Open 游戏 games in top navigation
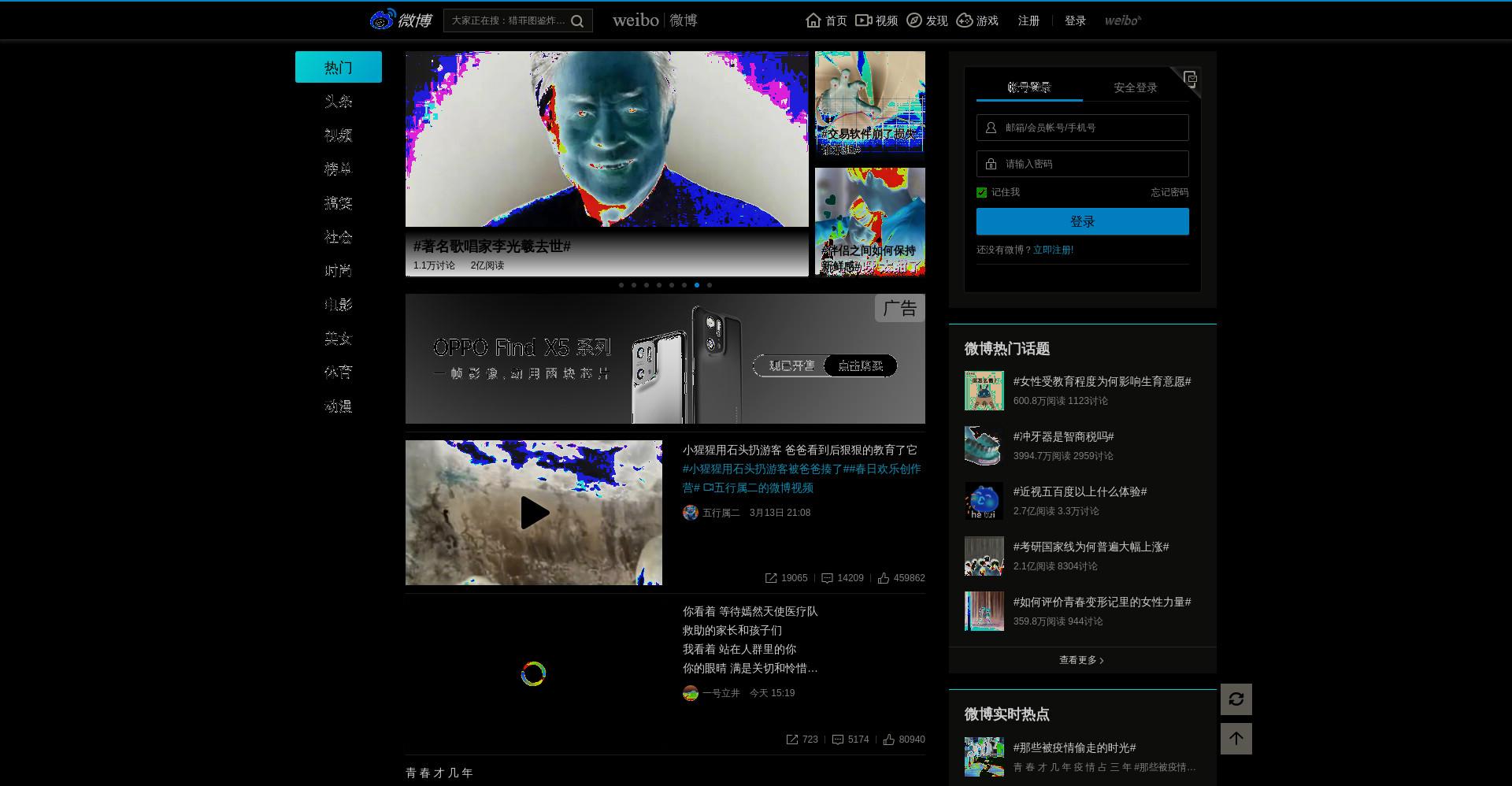The width and height of the screenshot is (1512, 786). [977, 20]
